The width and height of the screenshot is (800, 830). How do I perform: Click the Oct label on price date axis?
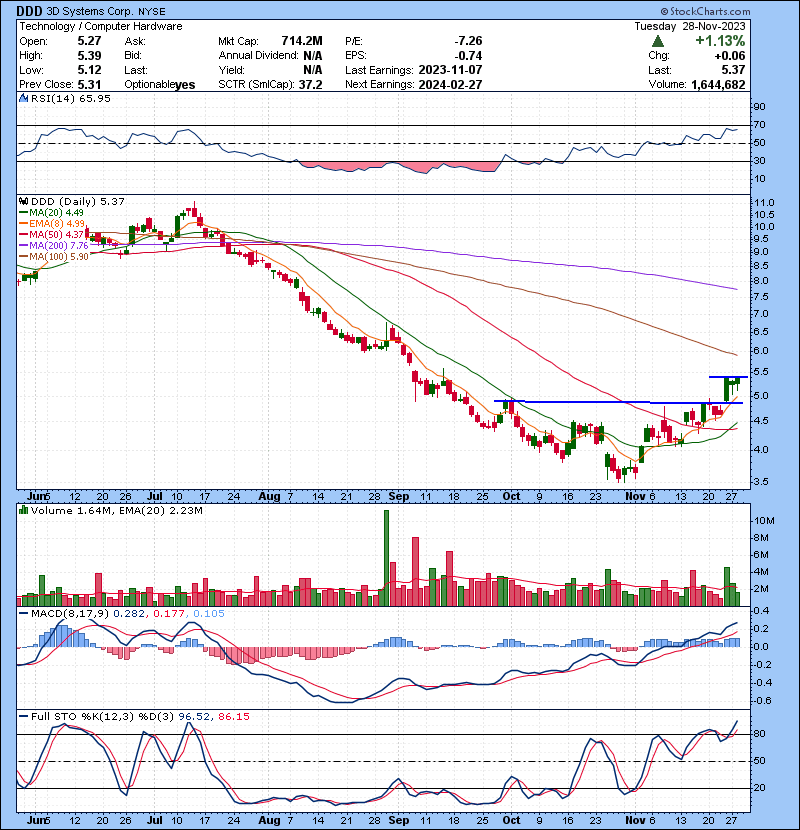(x=511, y=495)
